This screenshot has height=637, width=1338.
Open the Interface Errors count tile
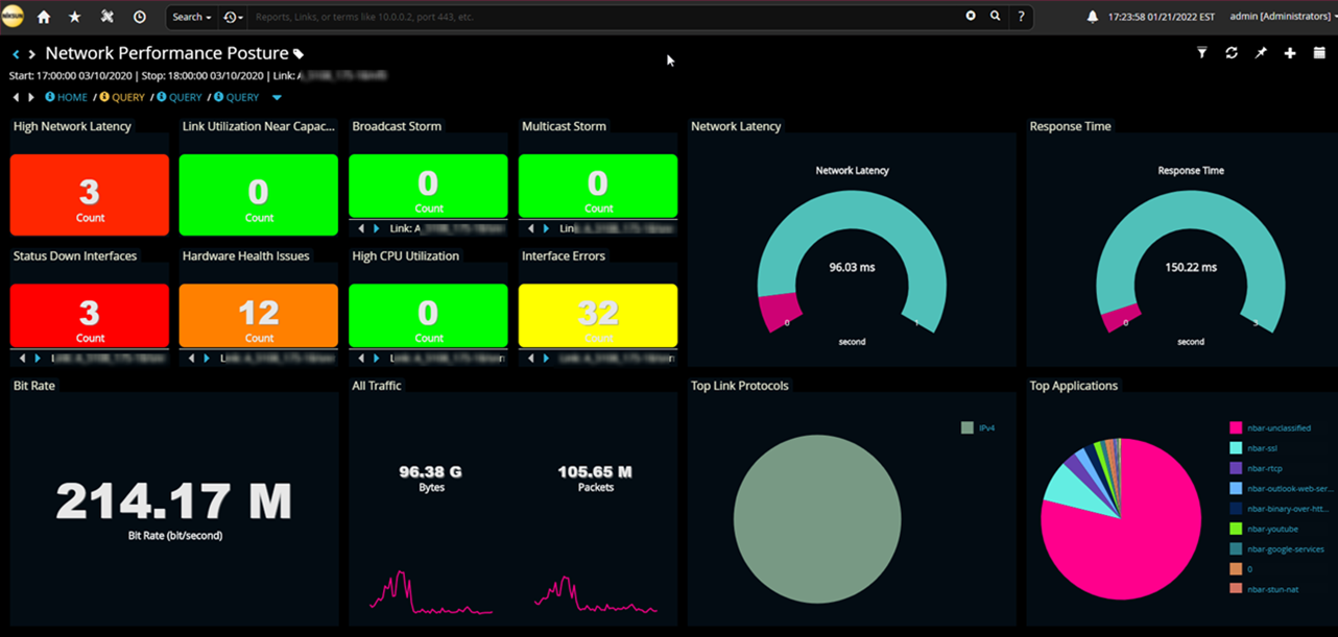point(598,316)
